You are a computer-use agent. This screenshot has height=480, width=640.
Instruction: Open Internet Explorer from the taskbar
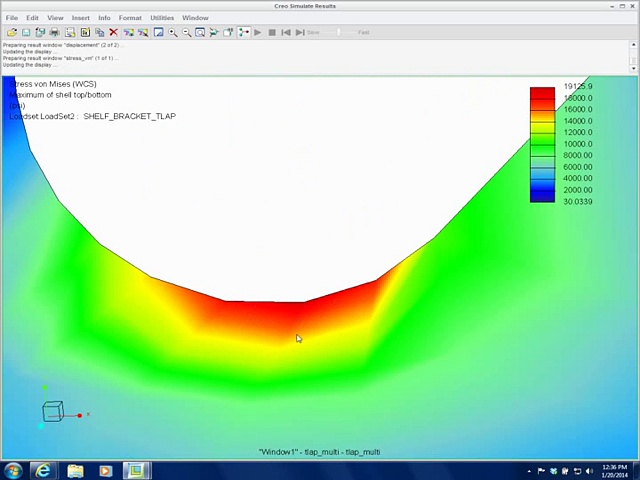(43, 470)
